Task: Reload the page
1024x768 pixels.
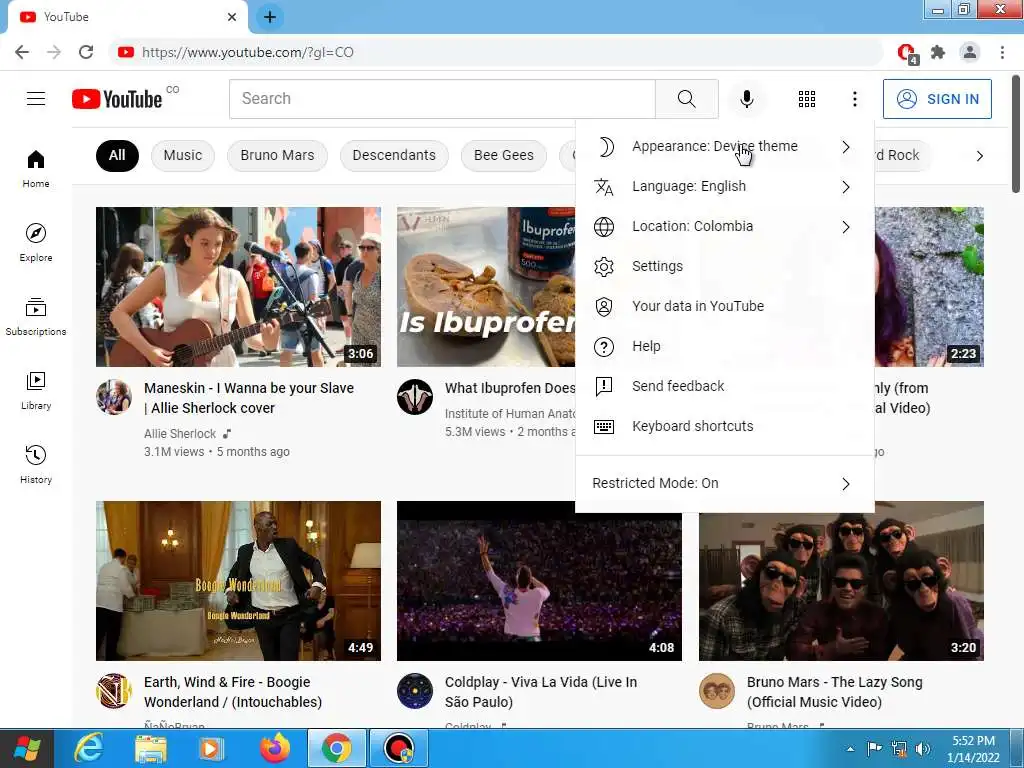Action: 86,52
